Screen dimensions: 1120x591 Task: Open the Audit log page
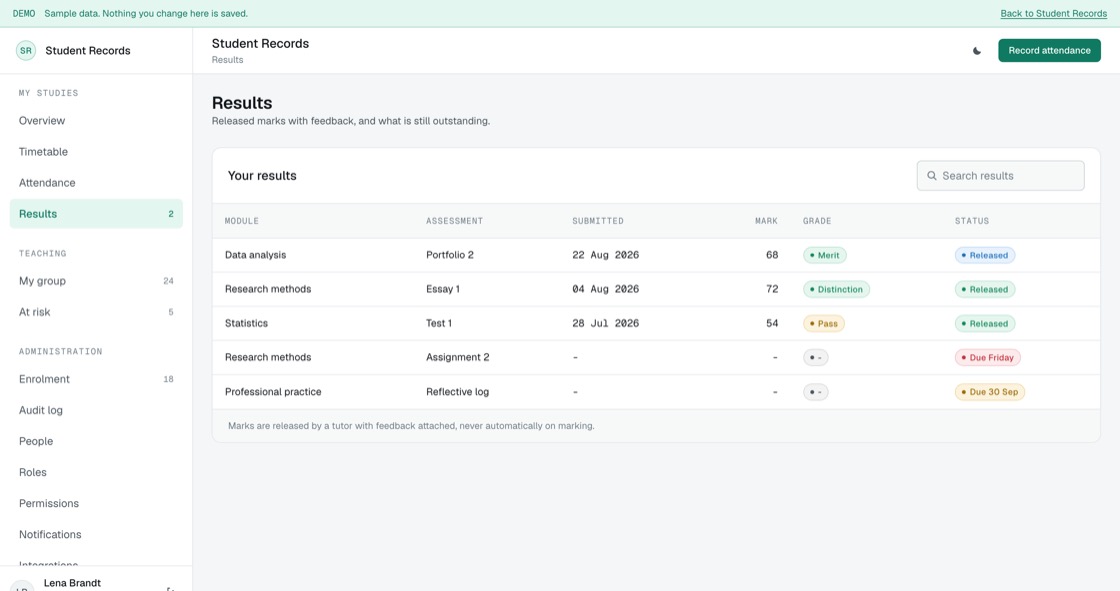pos(96,410)
